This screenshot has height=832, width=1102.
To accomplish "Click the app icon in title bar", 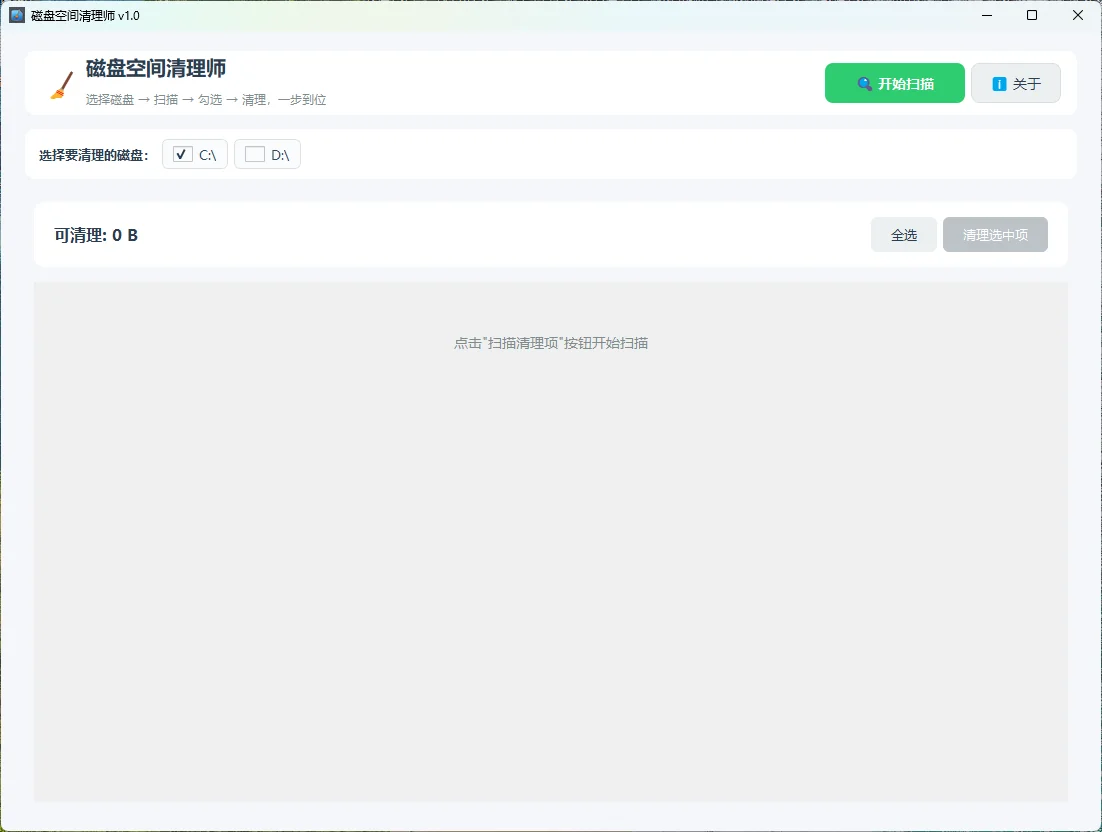I will (17, 15).
